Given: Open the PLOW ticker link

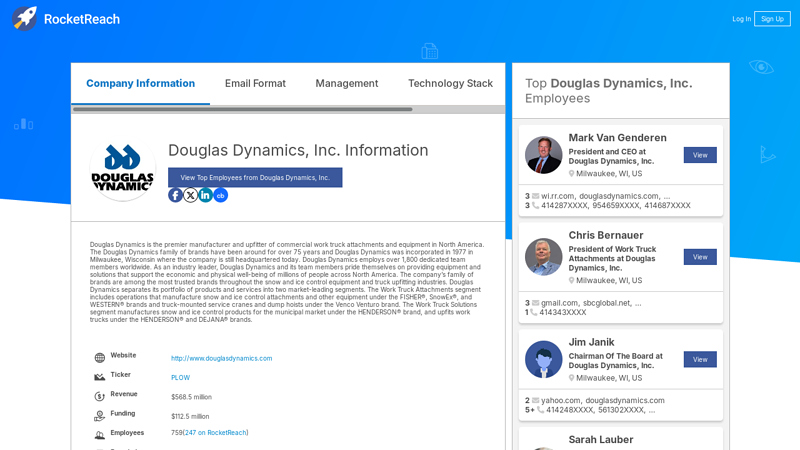Looking at the screenshot, I should [180, 378].
